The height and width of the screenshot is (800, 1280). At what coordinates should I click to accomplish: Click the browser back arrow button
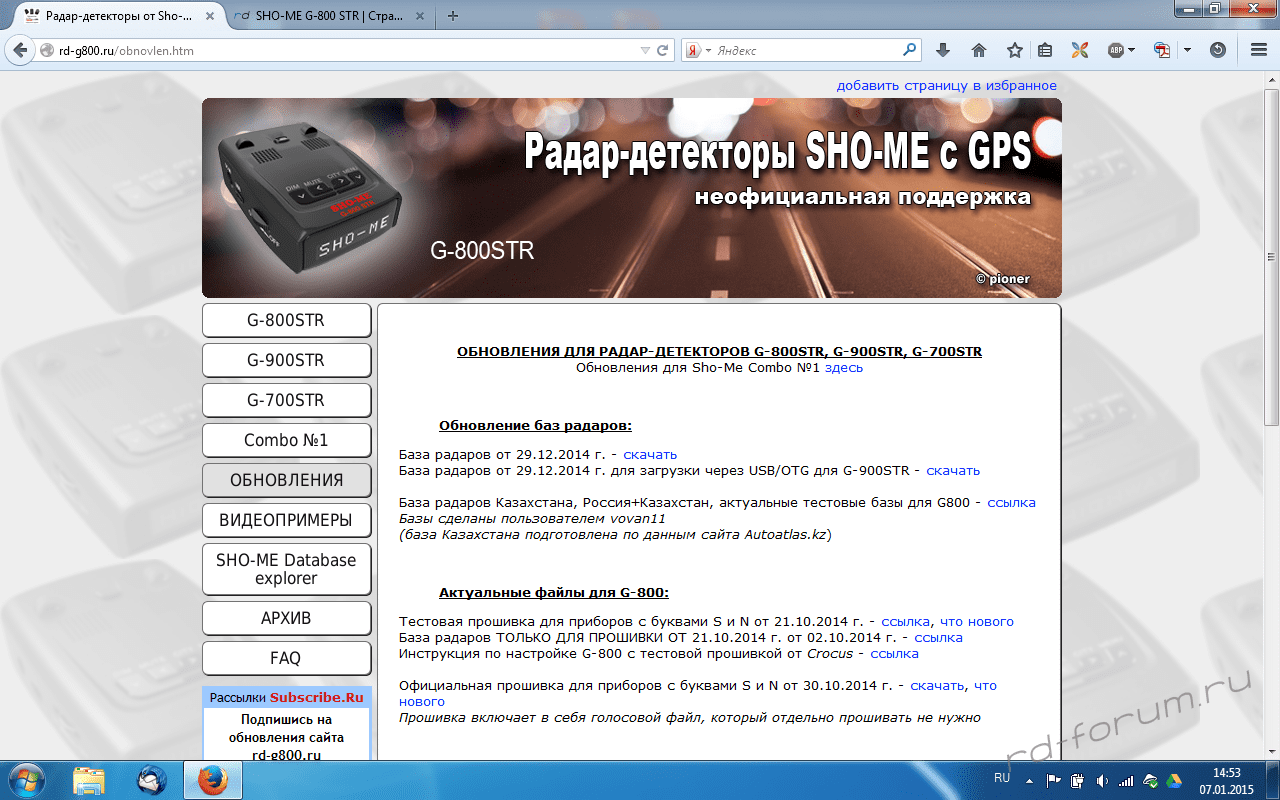tap(20, 50)
